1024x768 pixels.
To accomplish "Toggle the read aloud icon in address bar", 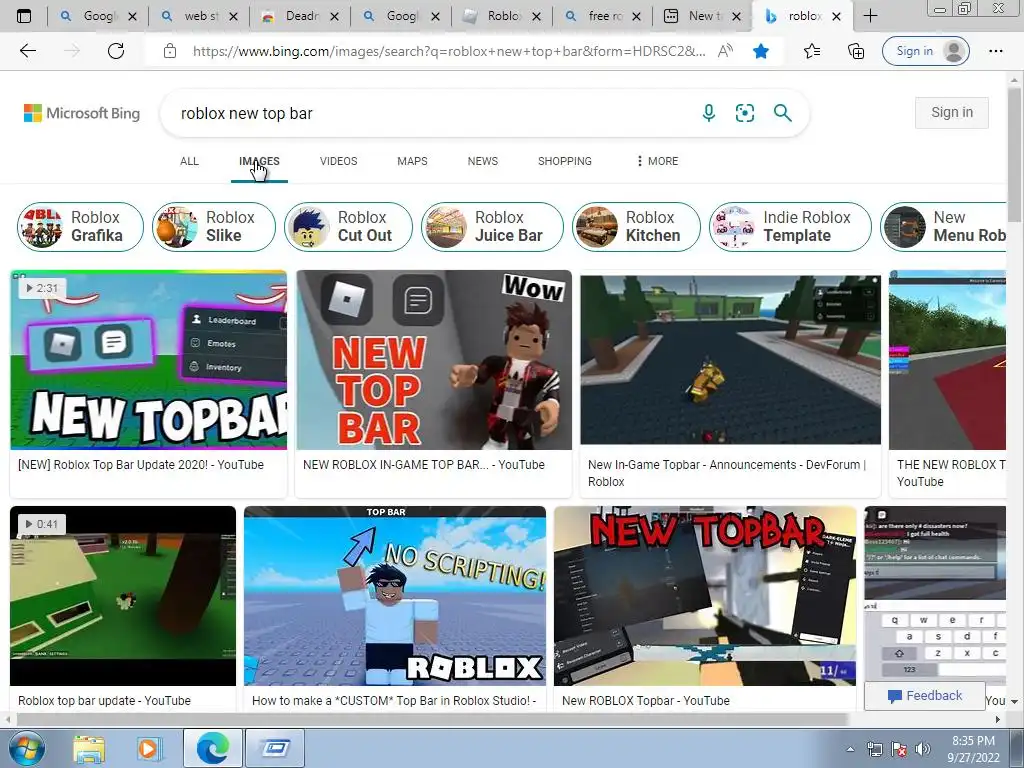I will tap(725, 51).
